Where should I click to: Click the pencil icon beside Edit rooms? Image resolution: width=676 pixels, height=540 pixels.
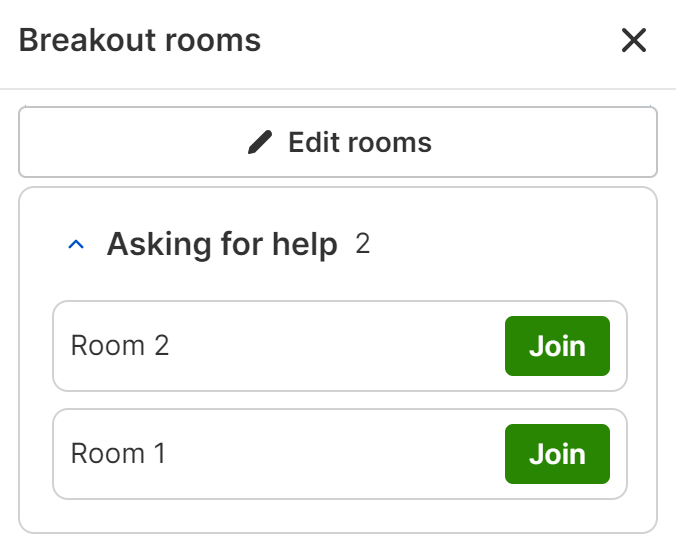(x=260, y=142)
